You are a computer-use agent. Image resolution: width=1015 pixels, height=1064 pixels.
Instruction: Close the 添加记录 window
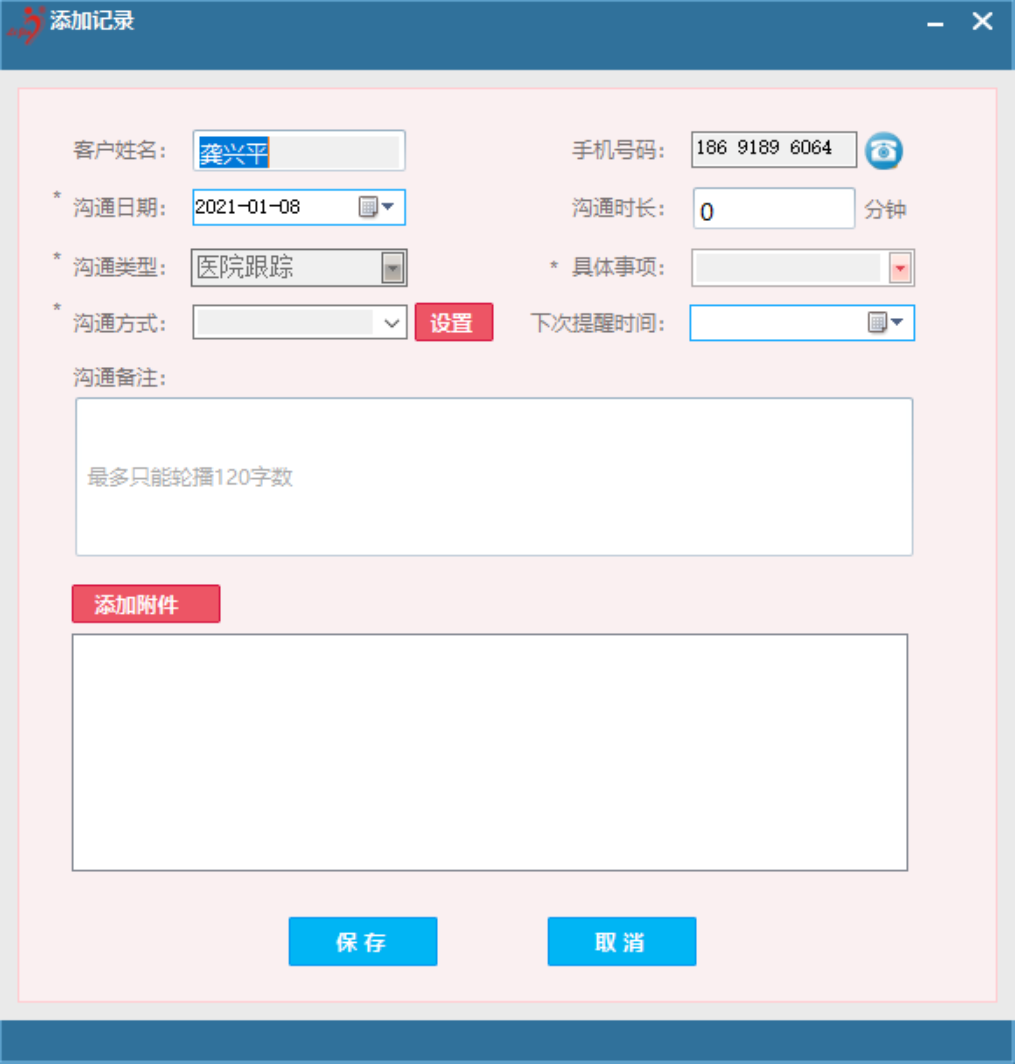[x=982, y=22]
